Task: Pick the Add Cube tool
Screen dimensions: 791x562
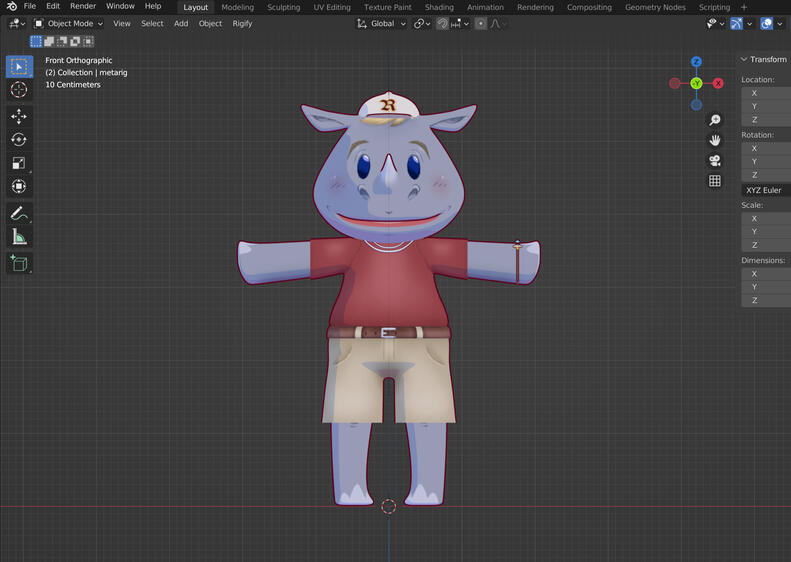Action: [19, 263]
